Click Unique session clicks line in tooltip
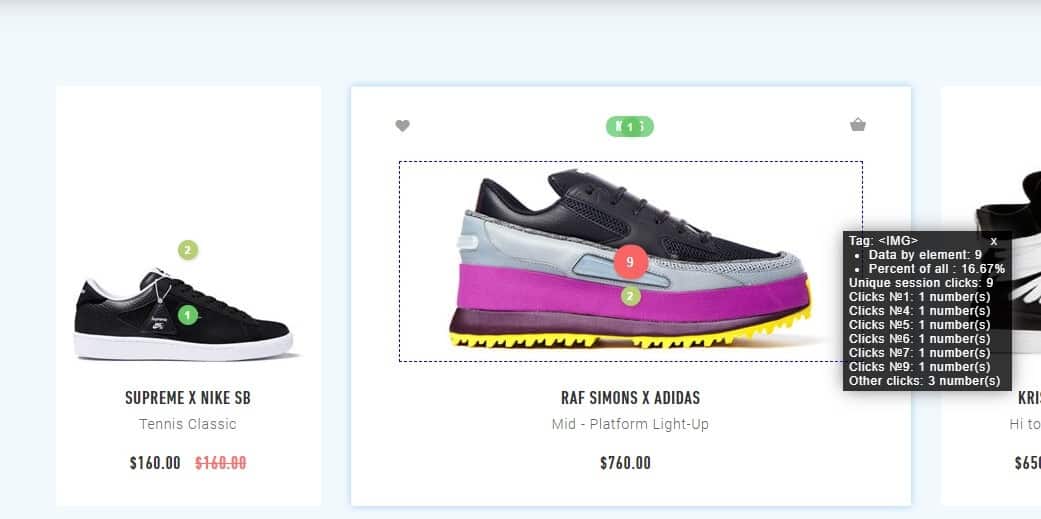This screenshot has height=519, width=1041. click(921, 283)
